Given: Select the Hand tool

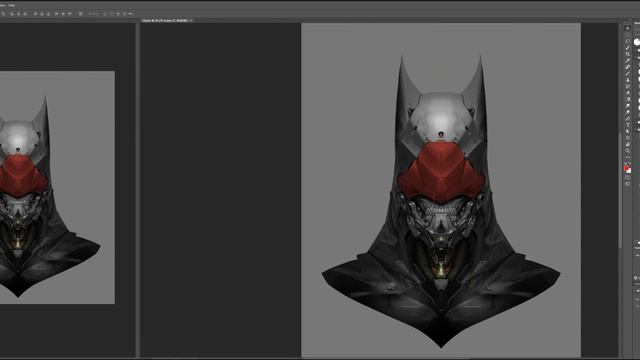Looking at the screenshot, I should point(627,144).
